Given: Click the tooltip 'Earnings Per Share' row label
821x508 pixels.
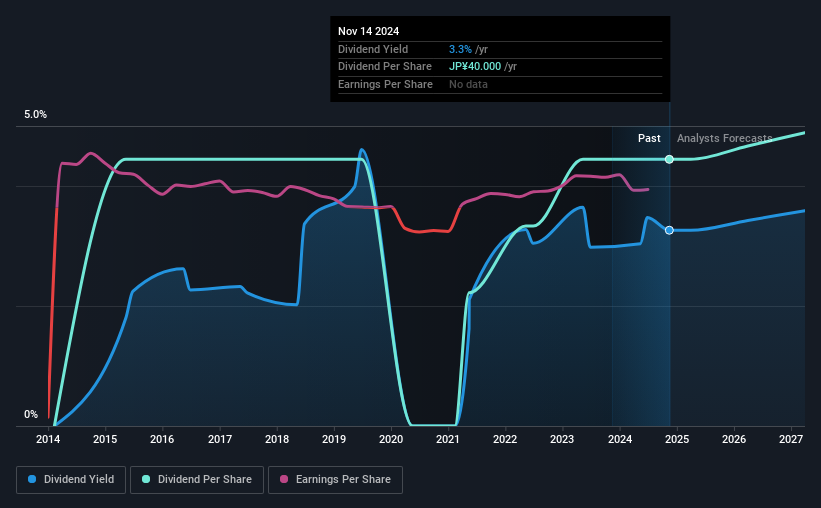Looking at the screenshot, I should click(385, 84).
